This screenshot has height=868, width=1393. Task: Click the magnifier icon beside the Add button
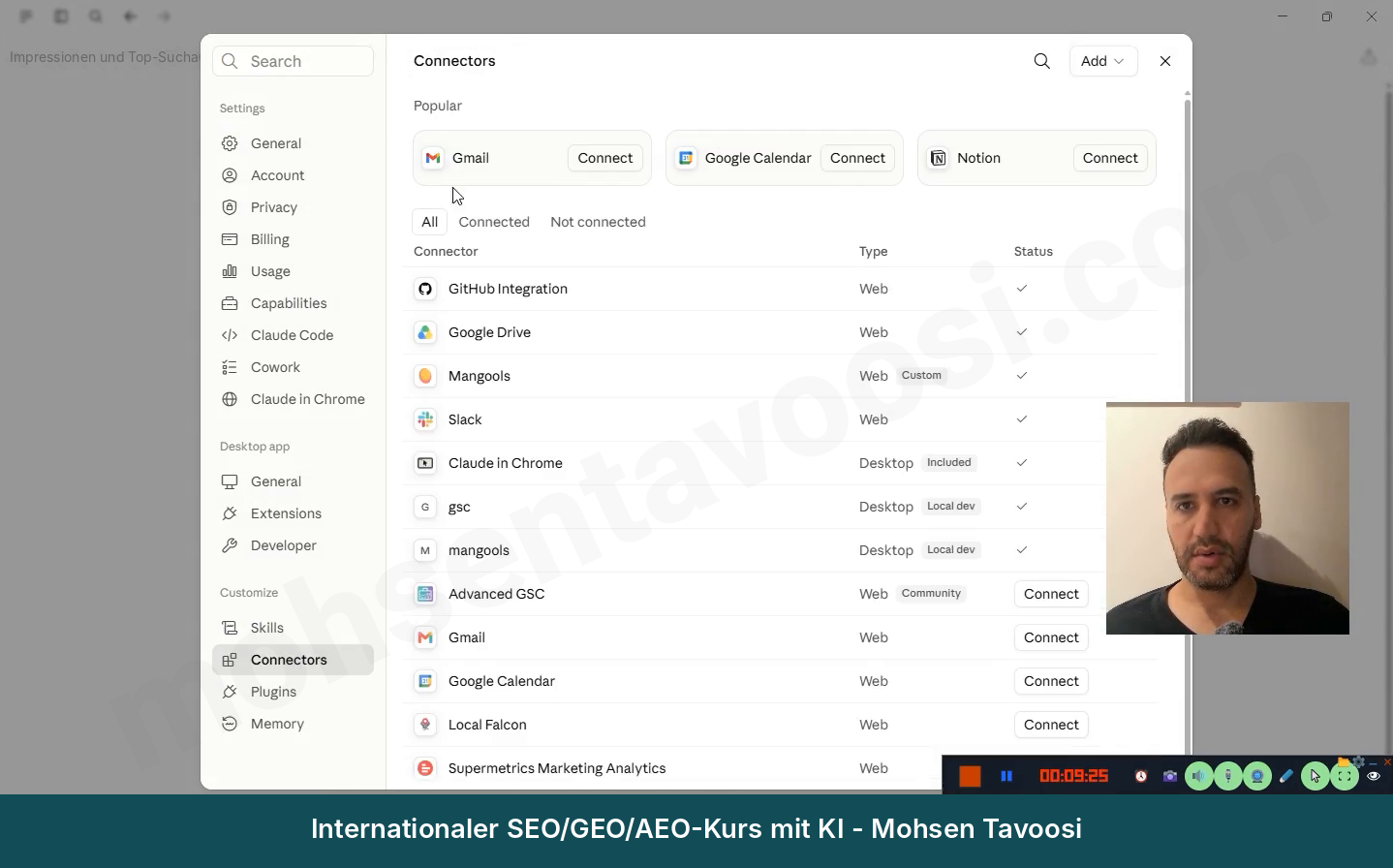(x=1042, y=61)
